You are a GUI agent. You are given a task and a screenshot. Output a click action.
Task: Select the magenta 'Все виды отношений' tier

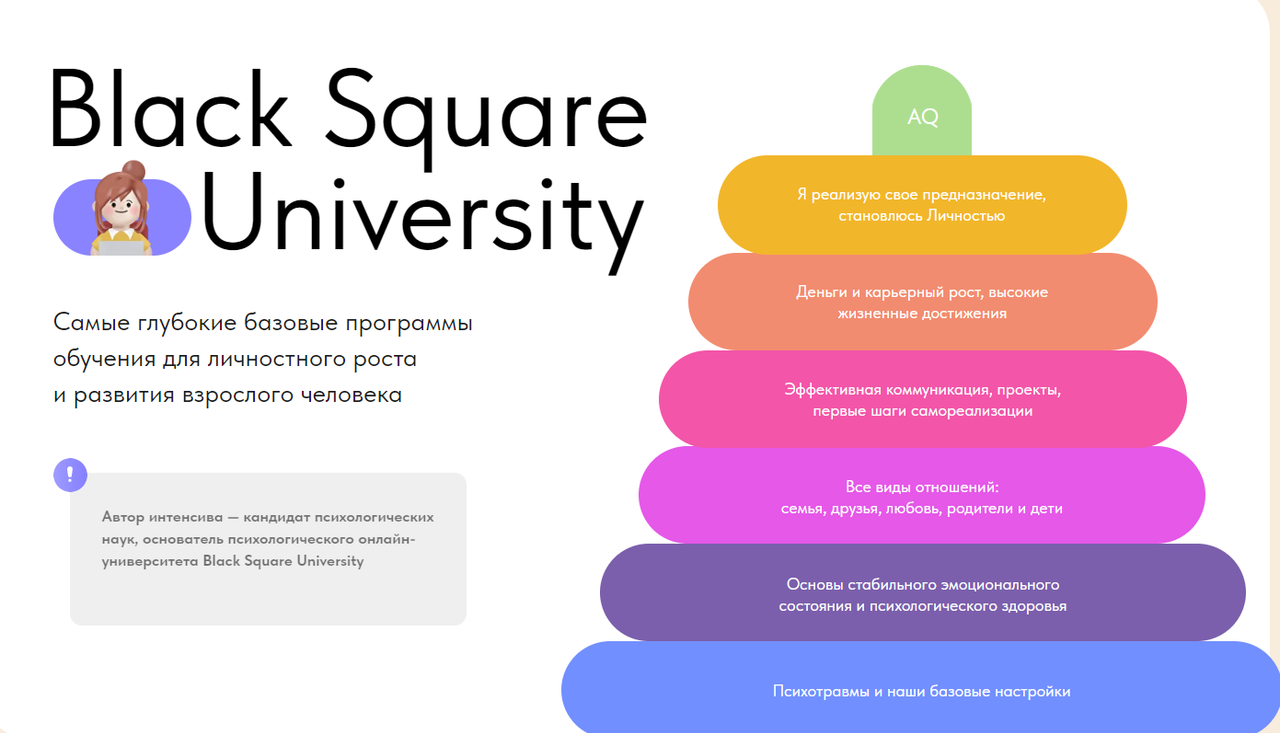click(921, 497)
